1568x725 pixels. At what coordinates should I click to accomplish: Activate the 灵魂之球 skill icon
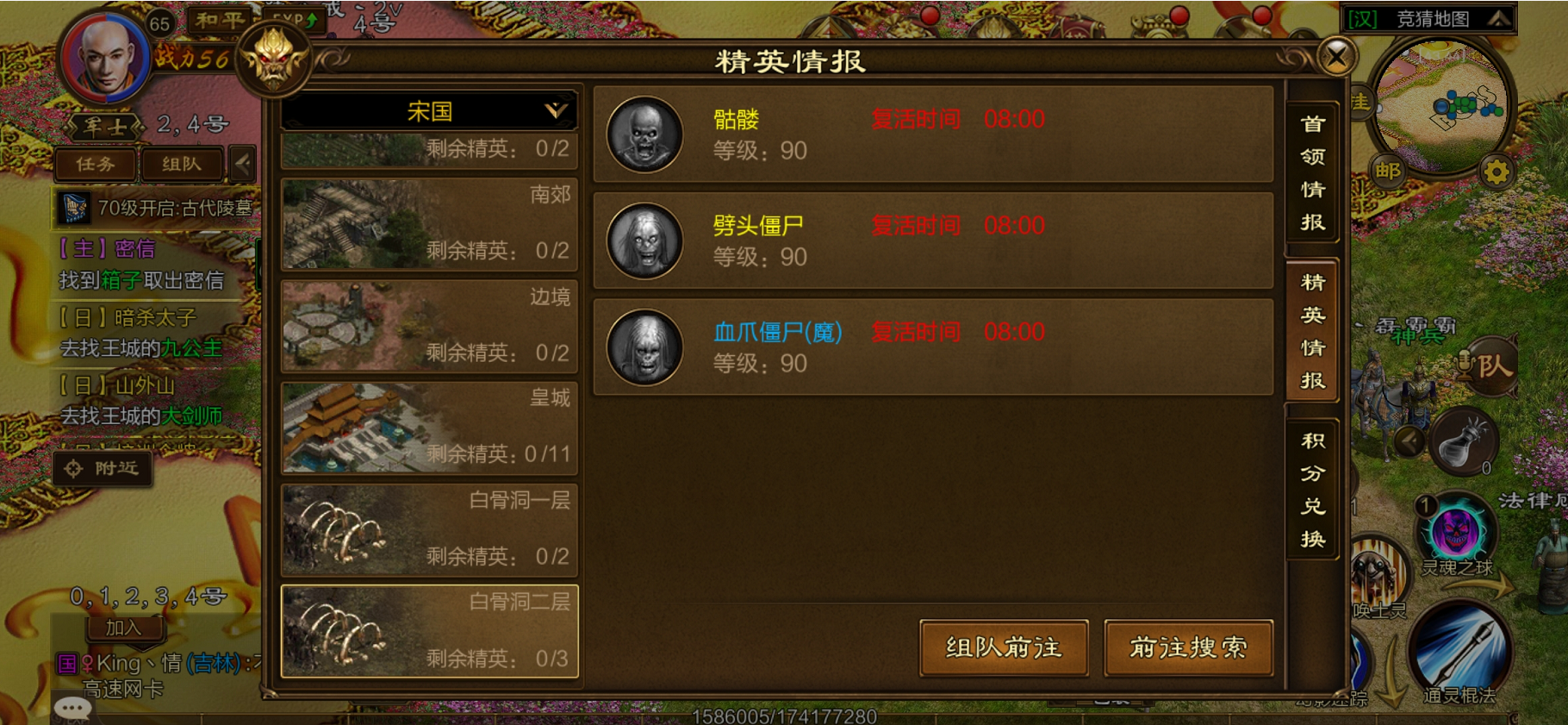coord(1456,530)
